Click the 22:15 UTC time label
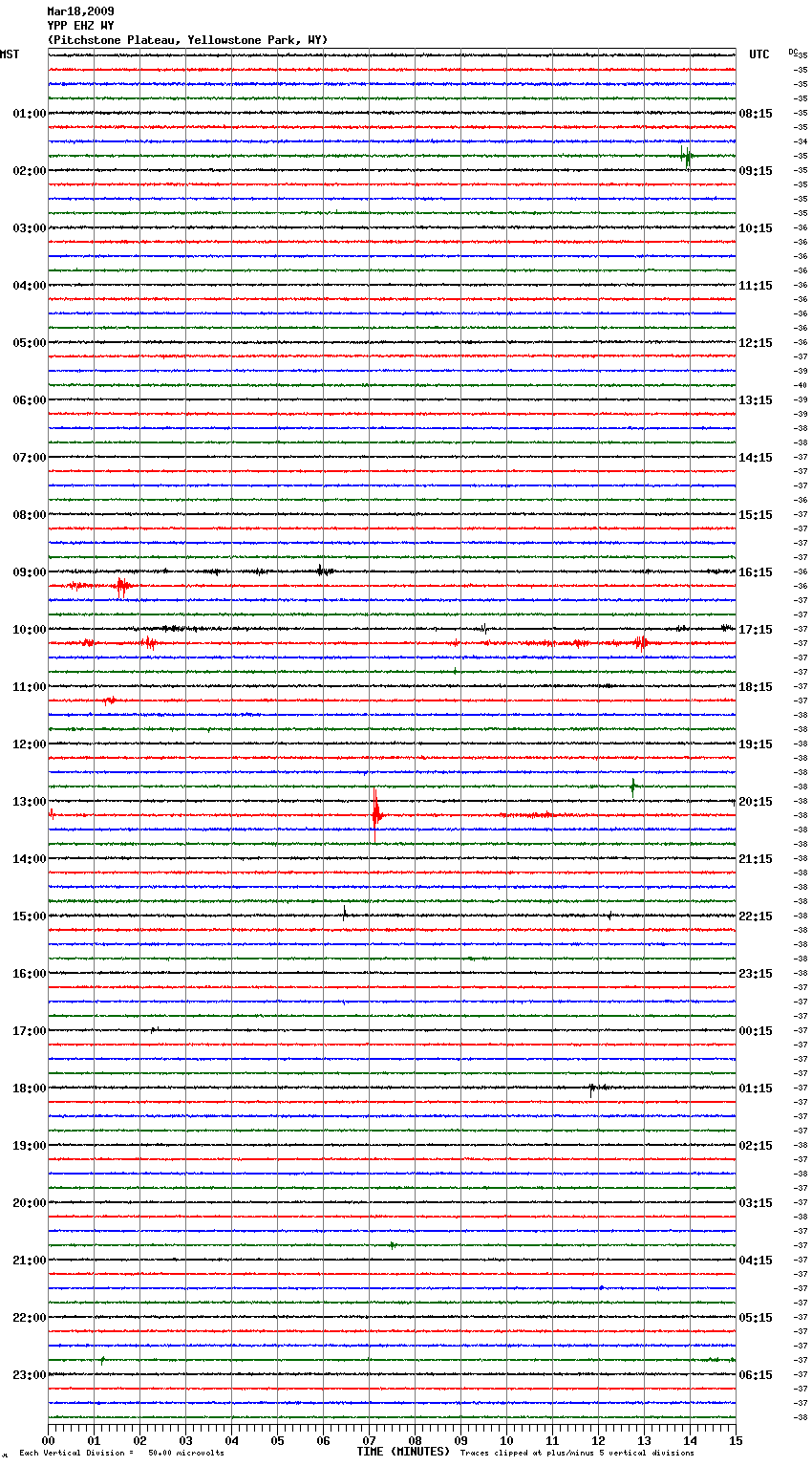 [x=756, y=916]
